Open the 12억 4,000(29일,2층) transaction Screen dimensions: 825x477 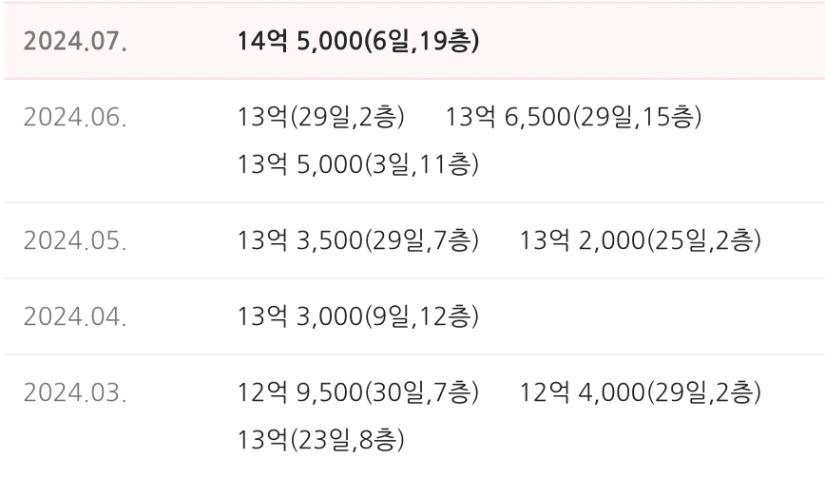[x=640, y=392]
